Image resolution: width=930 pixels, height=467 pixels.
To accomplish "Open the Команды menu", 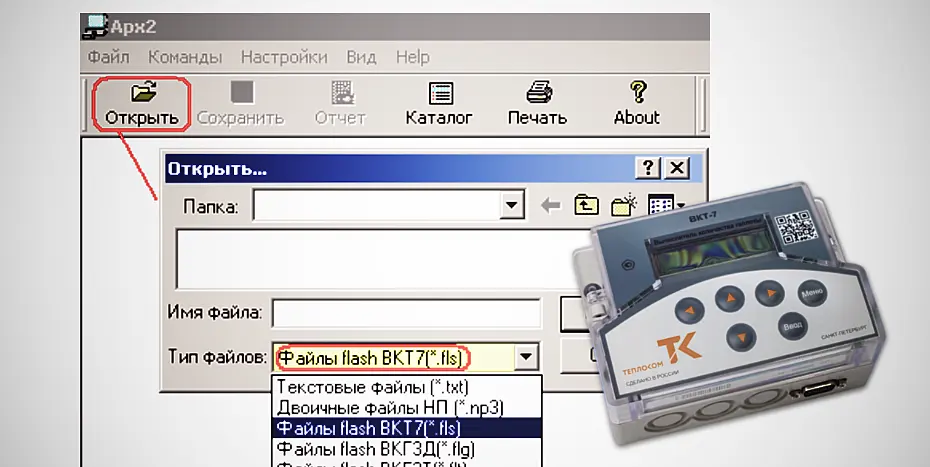I will [x=185, y=57].
